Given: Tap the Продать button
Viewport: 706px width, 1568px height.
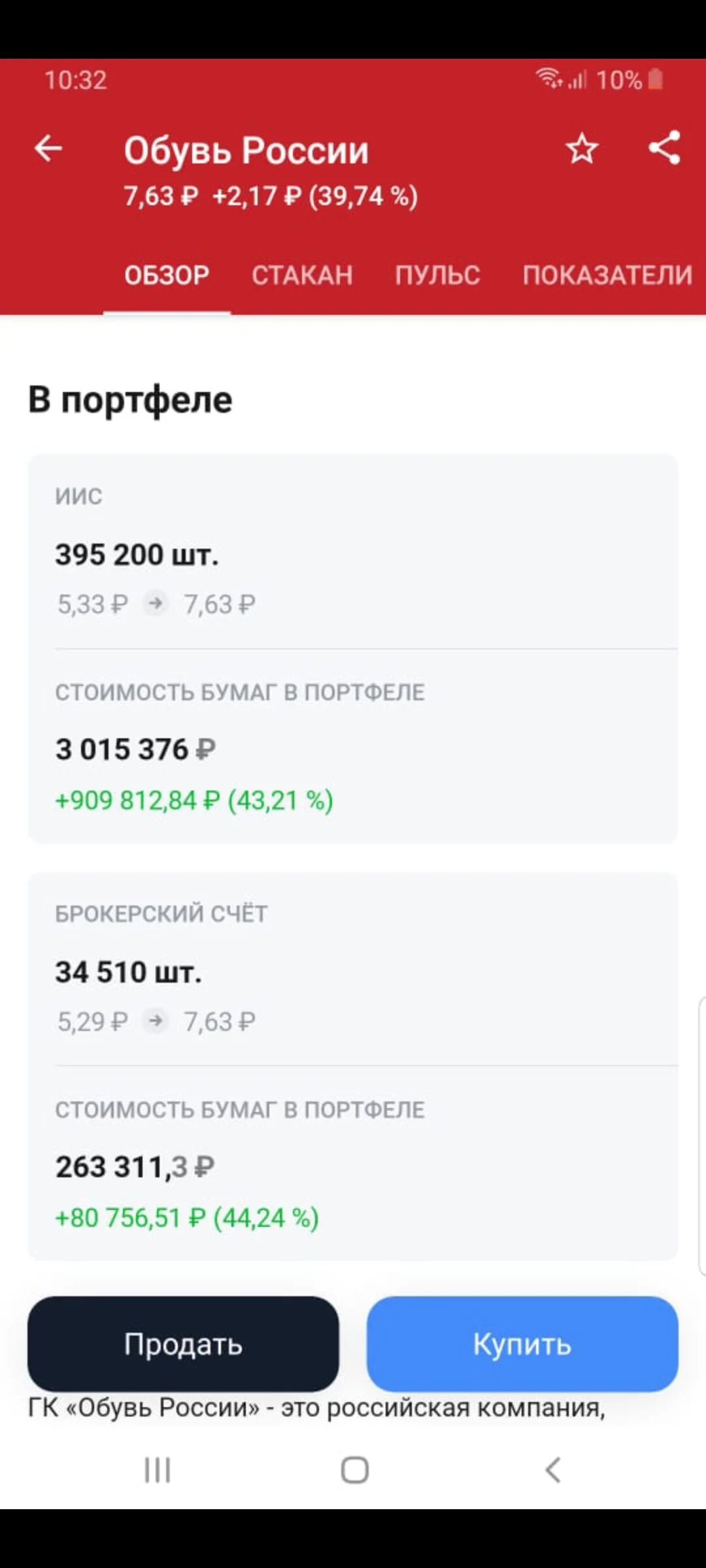Looking at the screenshot, I should point(183,1345).
